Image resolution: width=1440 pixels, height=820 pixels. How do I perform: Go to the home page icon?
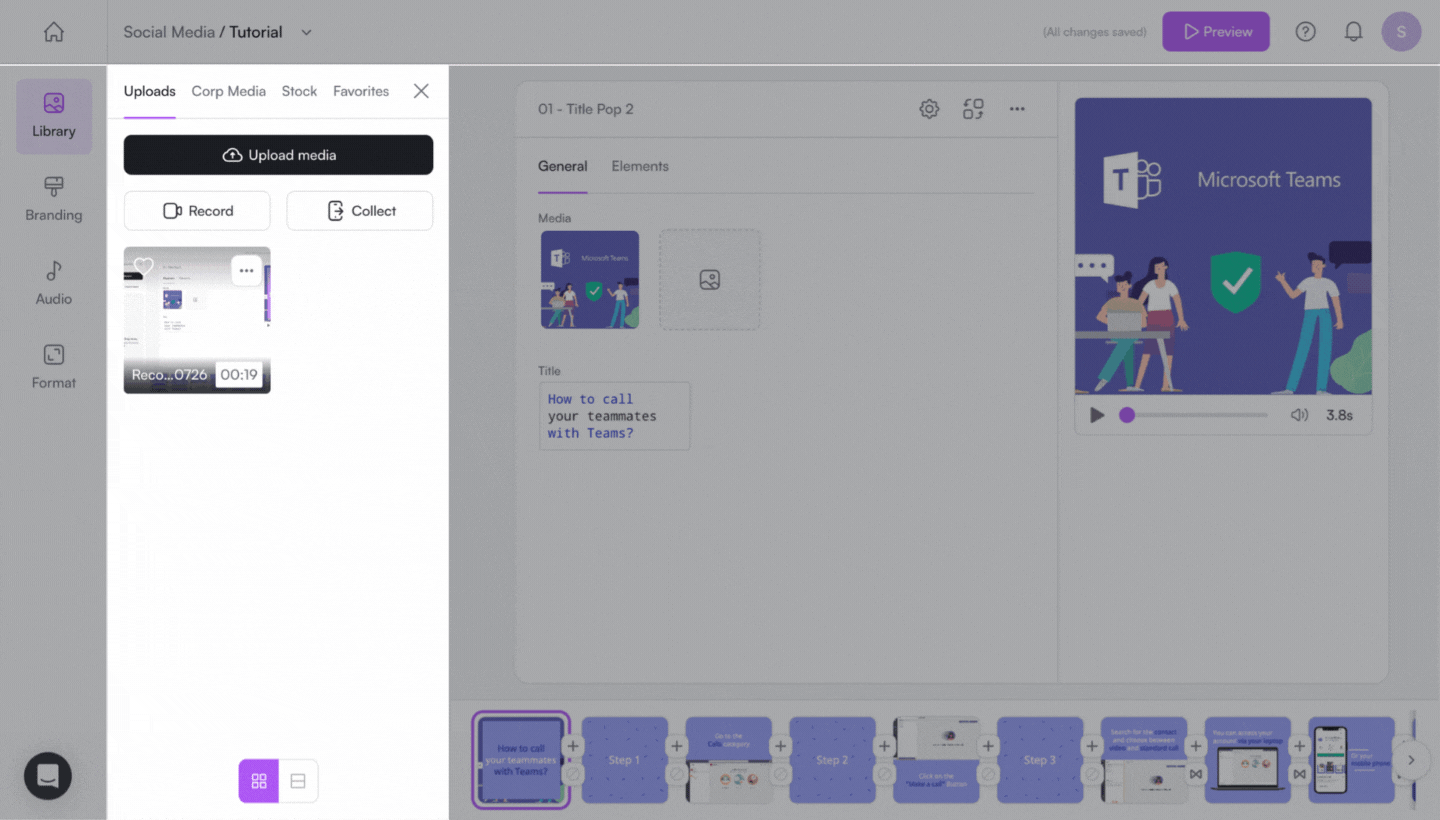tap(54, 32)
